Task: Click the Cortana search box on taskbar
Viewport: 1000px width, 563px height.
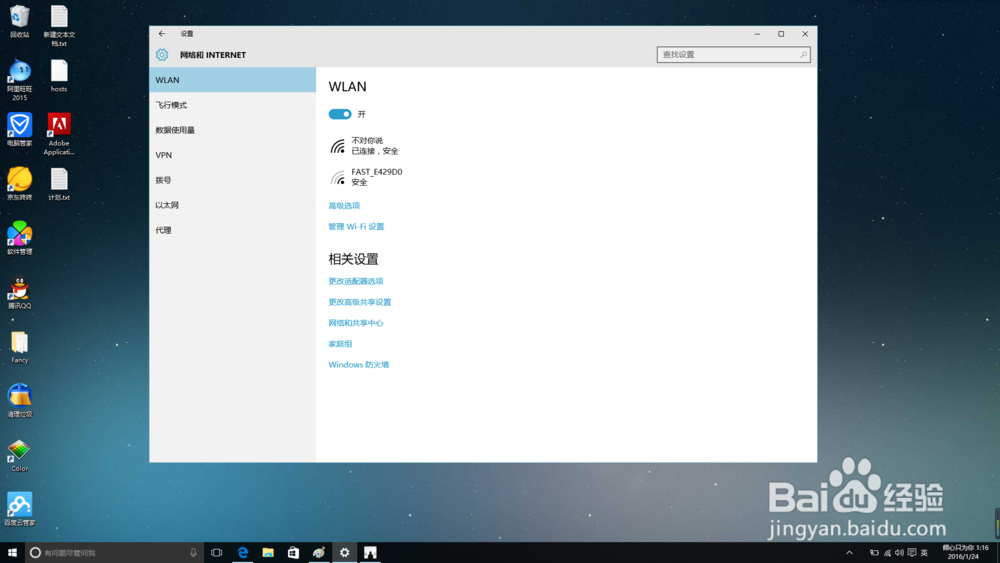Action: click(x=115, y=553)
